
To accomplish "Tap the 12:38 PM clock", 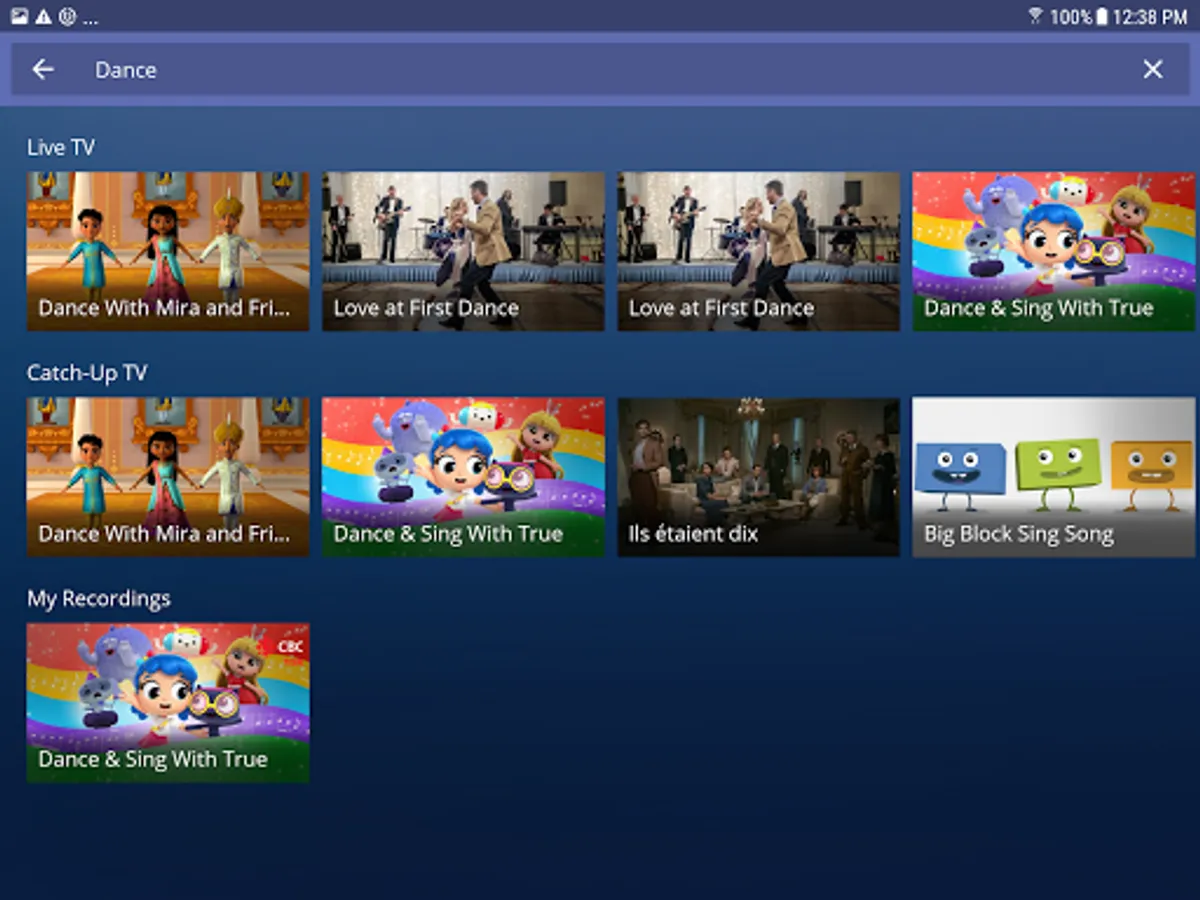I will coord(1150,17).
